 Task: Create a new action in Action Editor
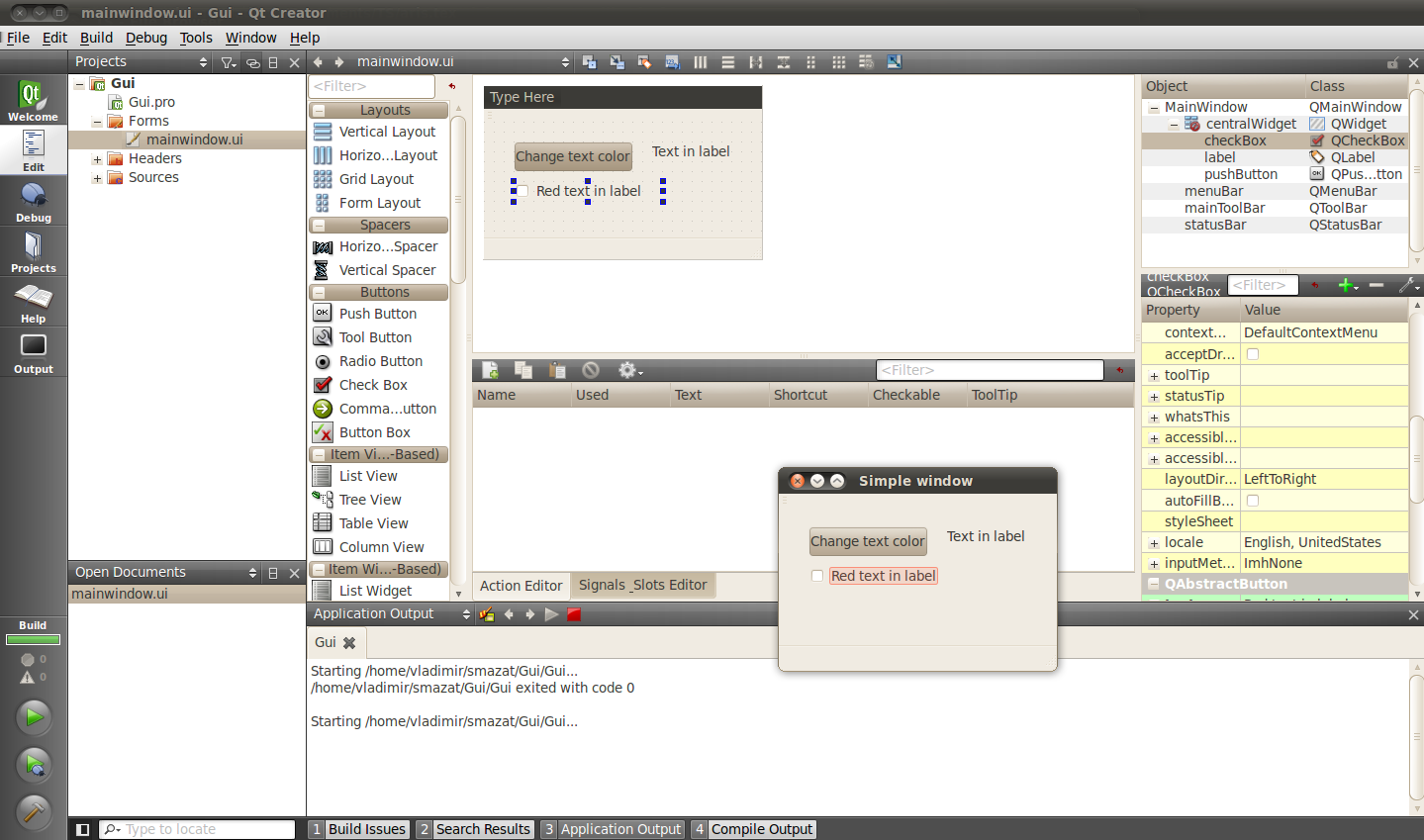(x=490, y=369)
